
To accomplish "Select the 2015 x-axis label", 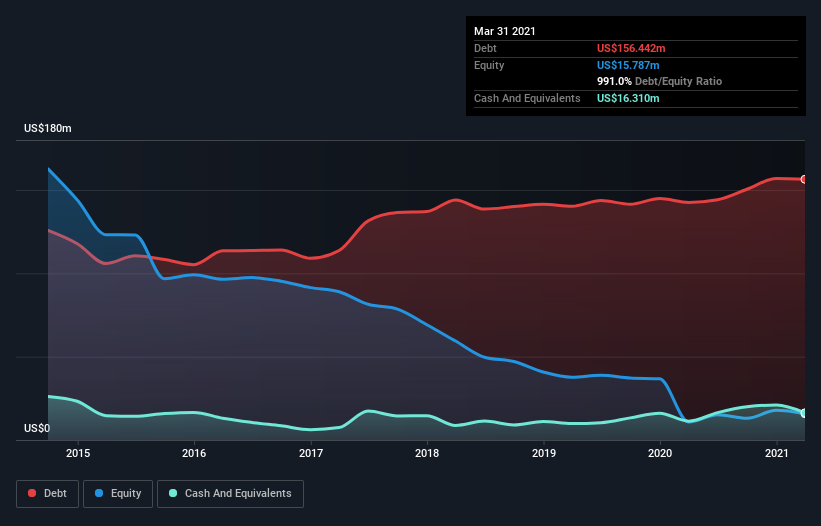I will [78, 453].
